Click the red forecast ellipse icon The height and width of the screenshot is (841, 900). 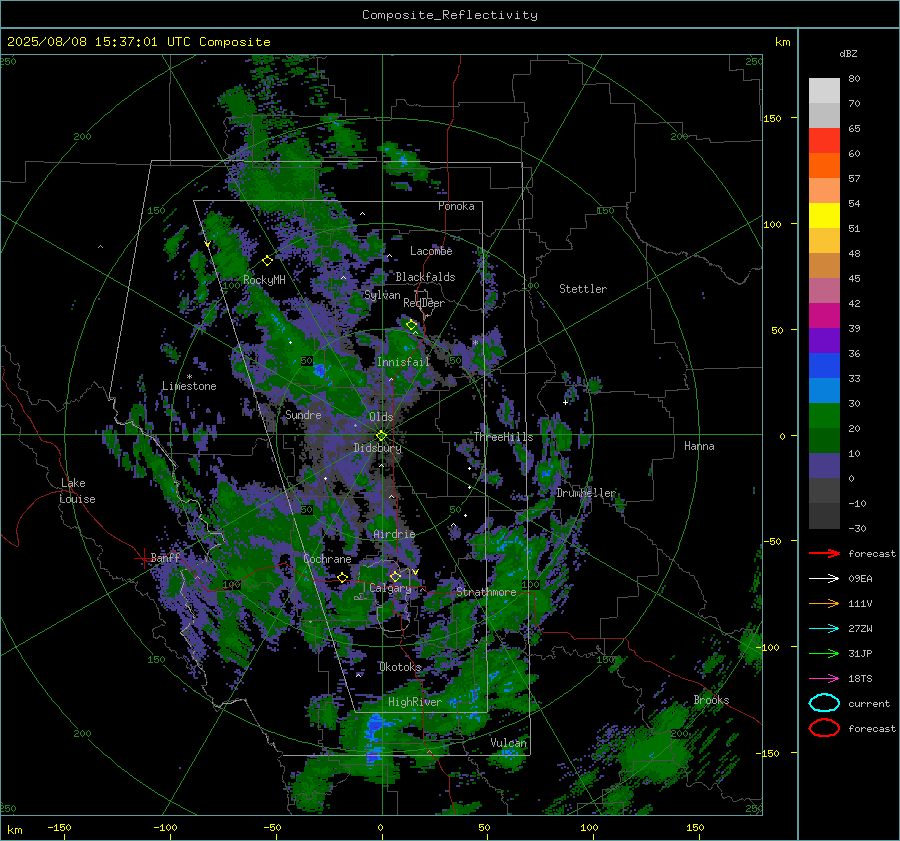pyautogui.click(x=824, y=728)
